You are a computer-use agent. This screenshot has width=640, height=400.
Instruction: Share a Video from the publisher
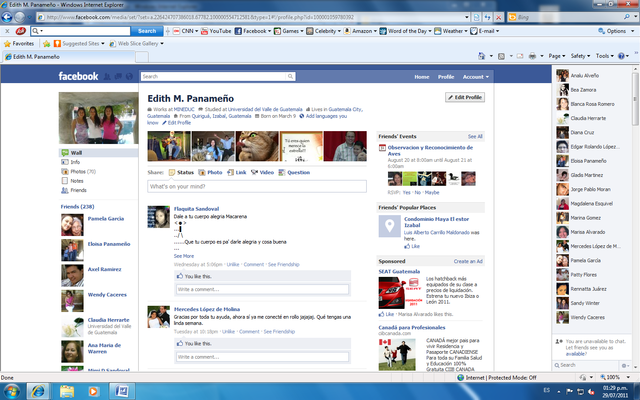pyautogui.click(x=262, y=173)
